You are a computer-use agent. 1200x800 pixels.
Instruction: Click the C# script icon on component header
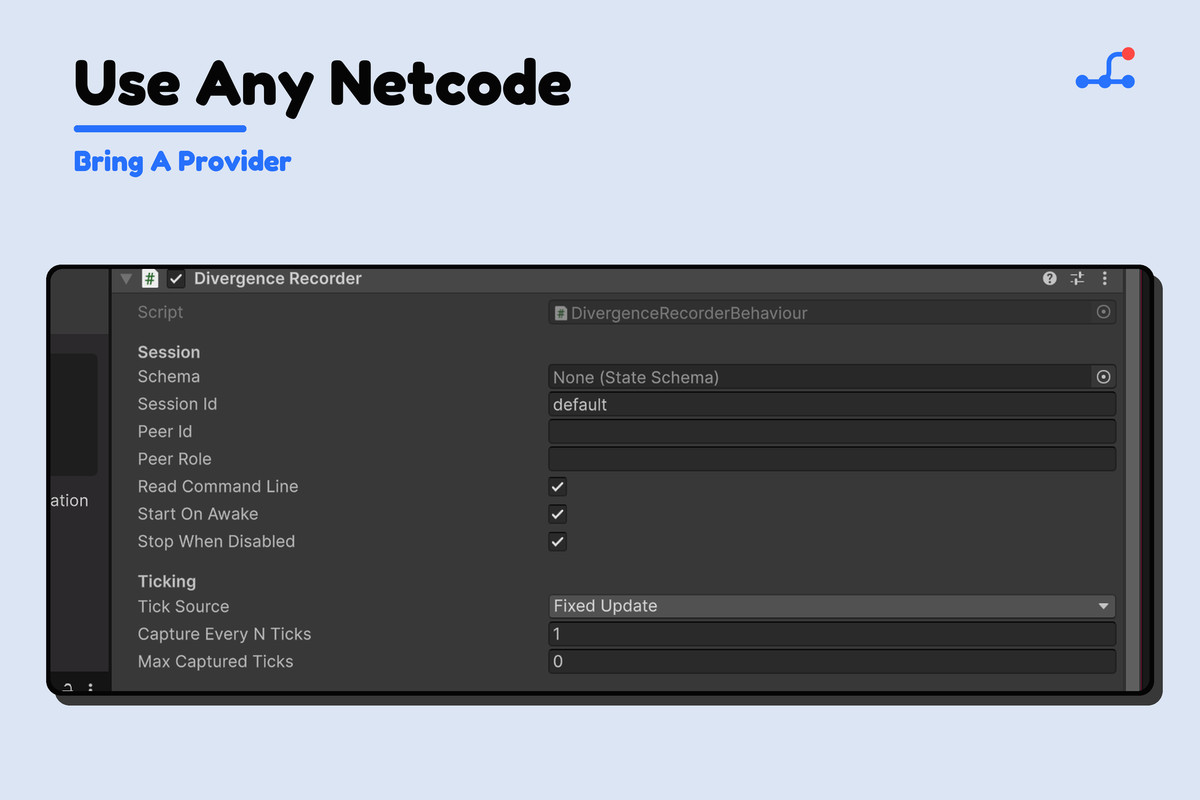pos(150,279)
